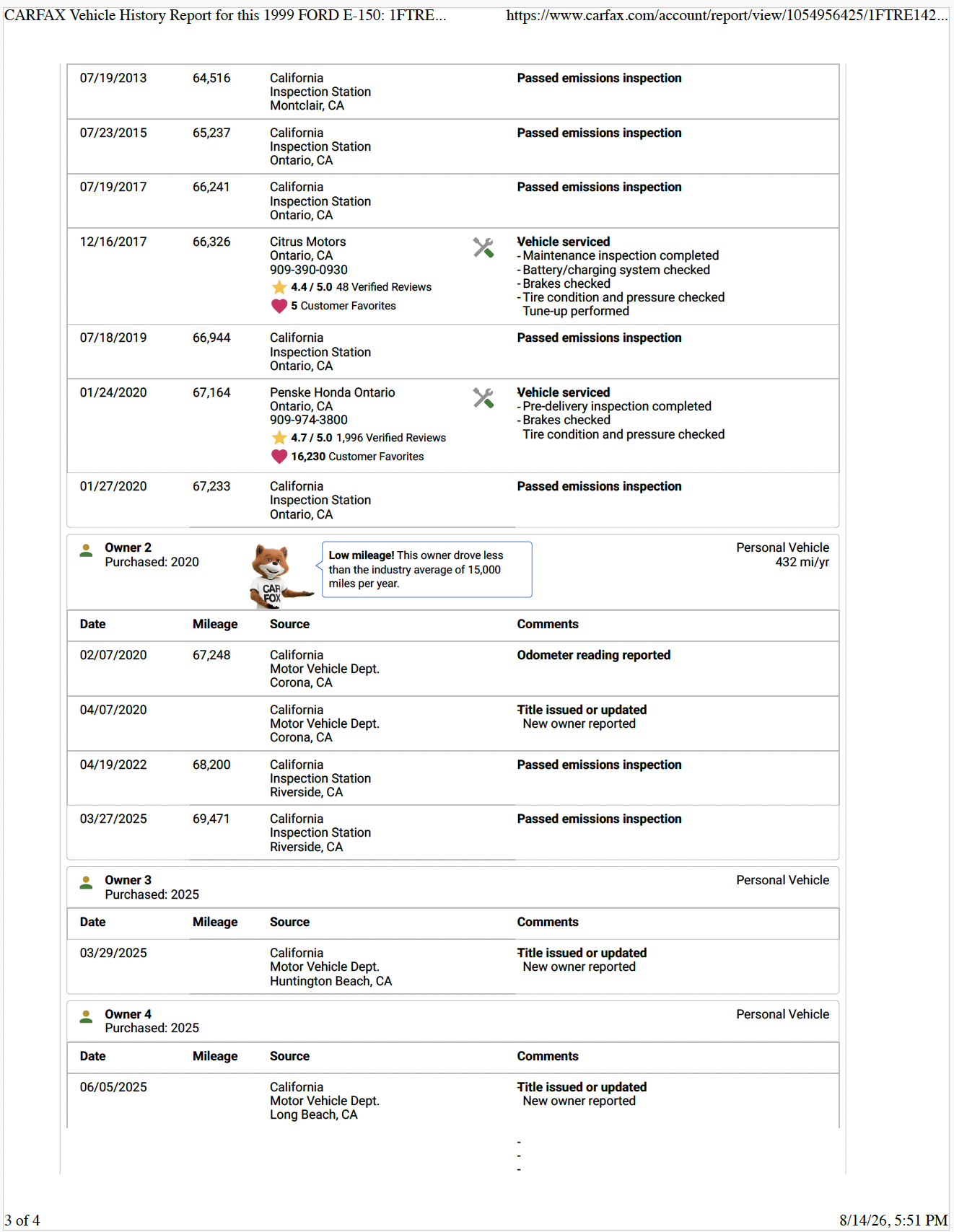954x1232 pixels.
Task: Click the wrench icon beside Penske Honda service
Action: [x=483, y=398]
